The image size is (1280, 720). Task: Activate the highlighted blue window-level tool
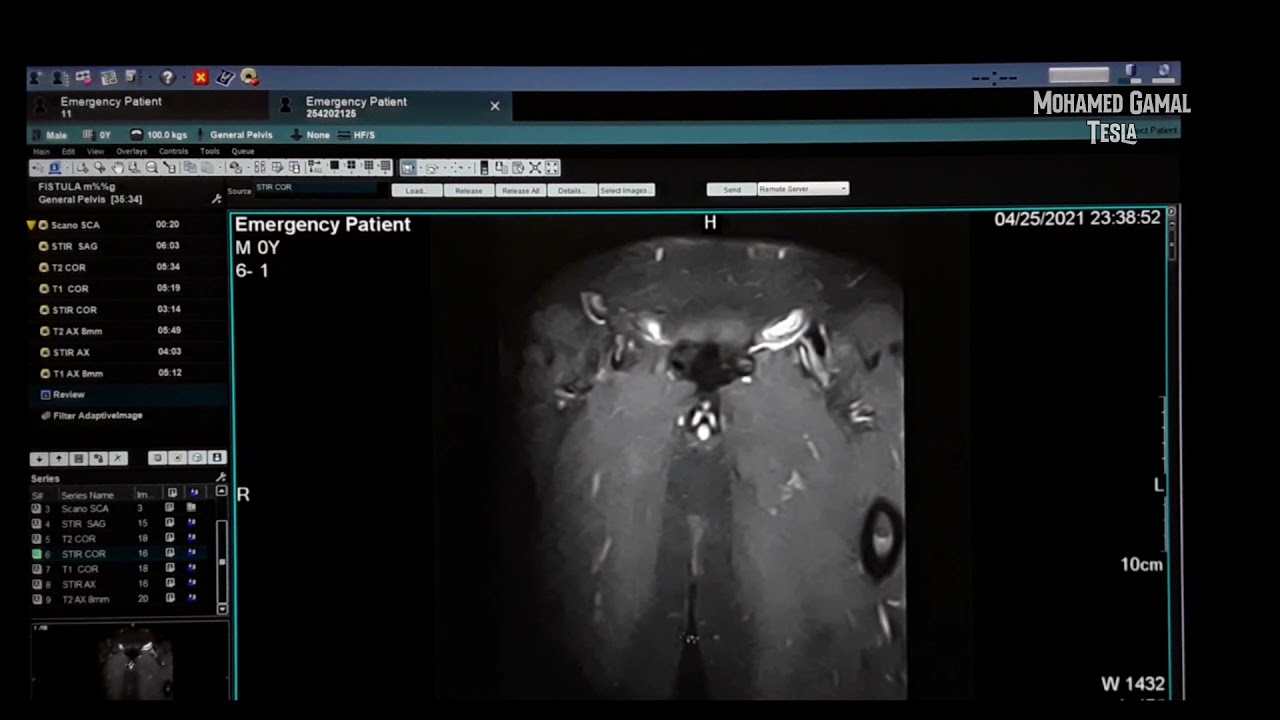(x=55, y=168)
